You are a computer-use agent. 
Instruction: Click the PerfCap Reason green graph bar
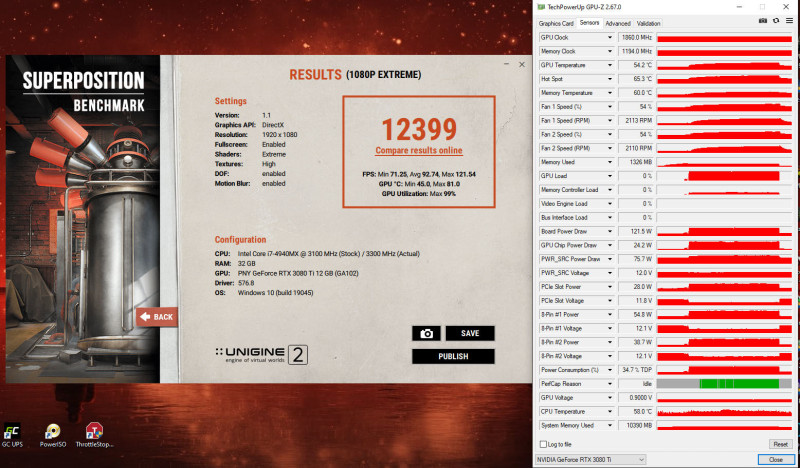[x=739, y=384]
